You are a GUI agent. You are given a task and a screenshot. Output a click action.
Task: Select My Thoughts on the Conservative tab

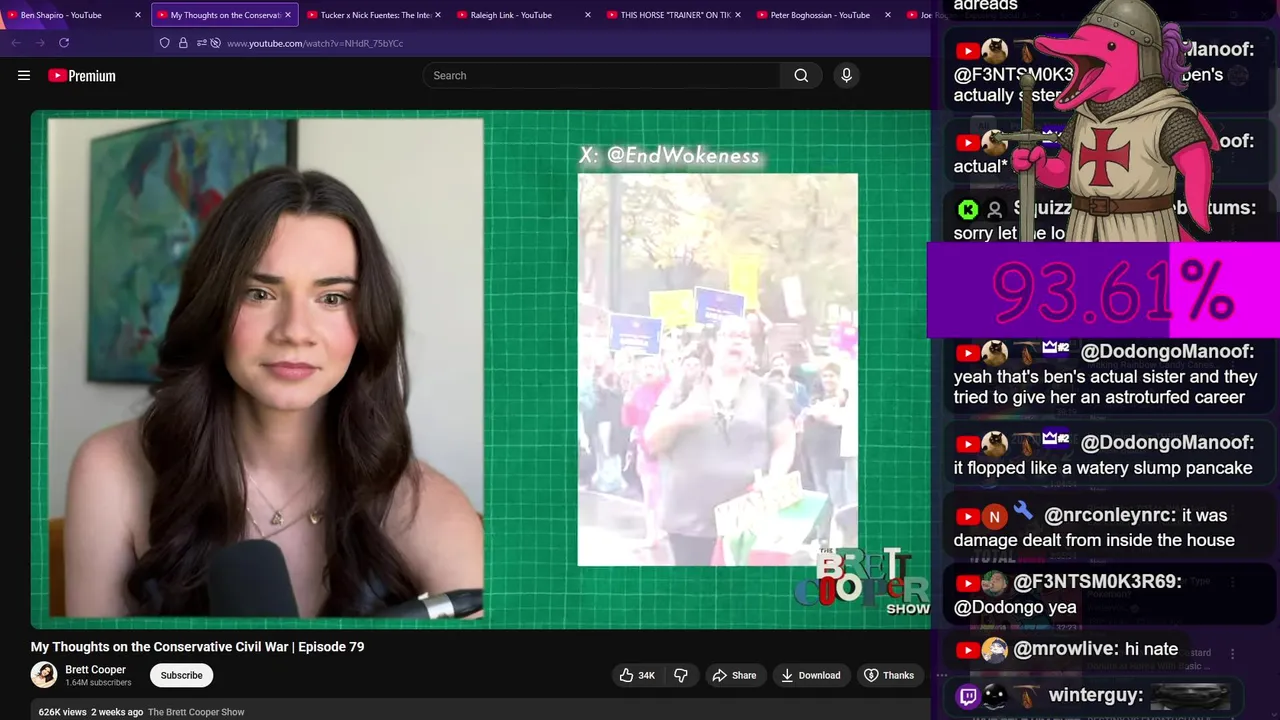pos(224,15)
